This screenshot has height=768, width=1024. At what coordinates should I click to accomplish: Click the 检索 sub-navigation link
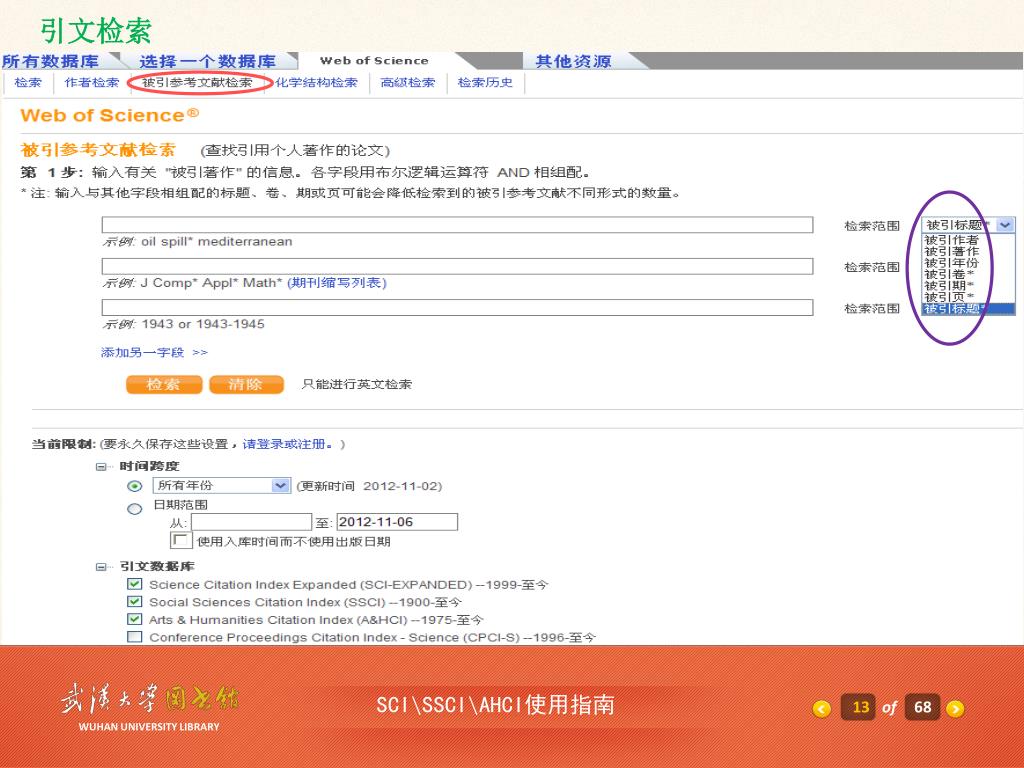point(28,83)
